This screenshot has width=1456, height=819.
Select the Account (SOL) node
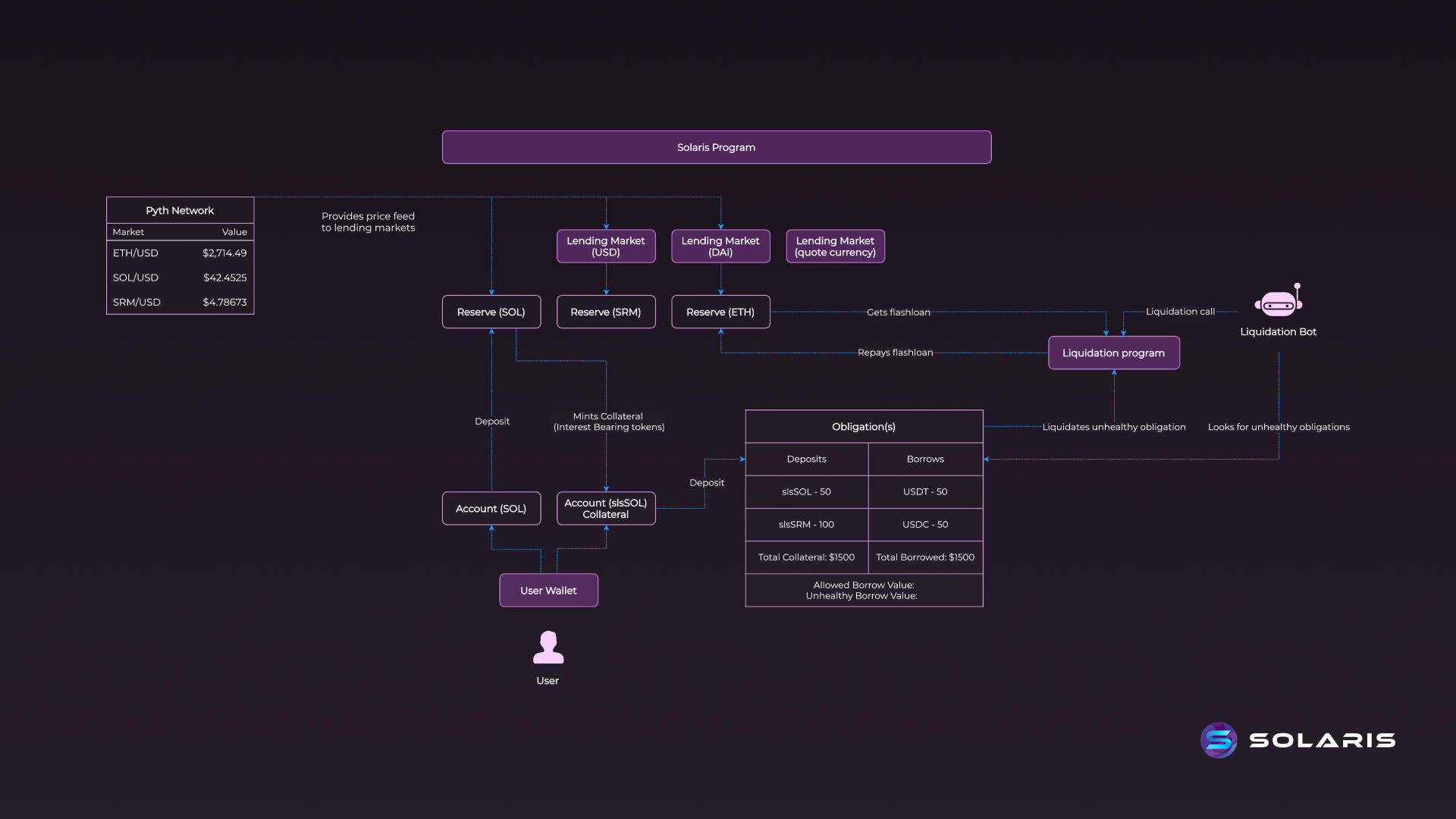point(491,508)
